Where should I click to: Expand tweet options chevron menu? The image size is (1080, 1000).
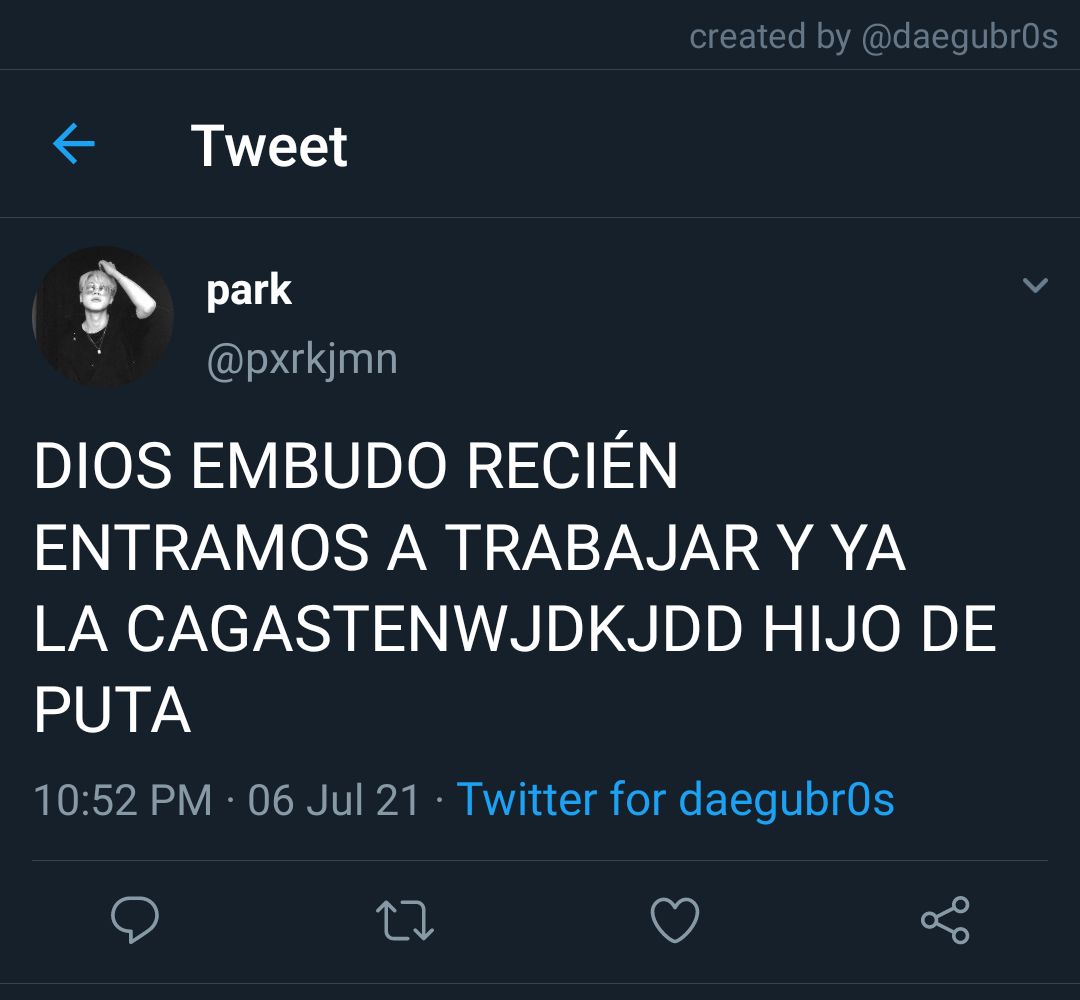1035,285
